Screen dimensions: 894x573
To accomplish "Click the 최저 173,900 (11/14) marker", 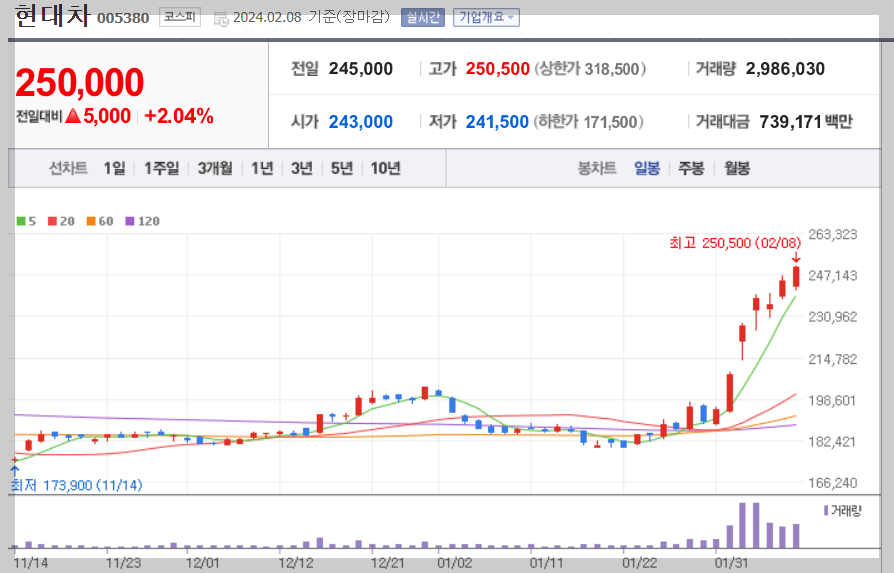I will 76,485.
